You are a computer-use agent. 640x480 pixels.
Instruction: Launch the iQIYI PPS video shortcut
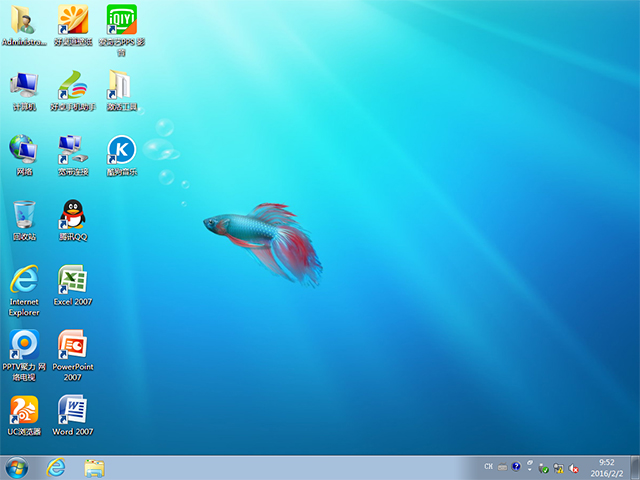coord(122,20)
